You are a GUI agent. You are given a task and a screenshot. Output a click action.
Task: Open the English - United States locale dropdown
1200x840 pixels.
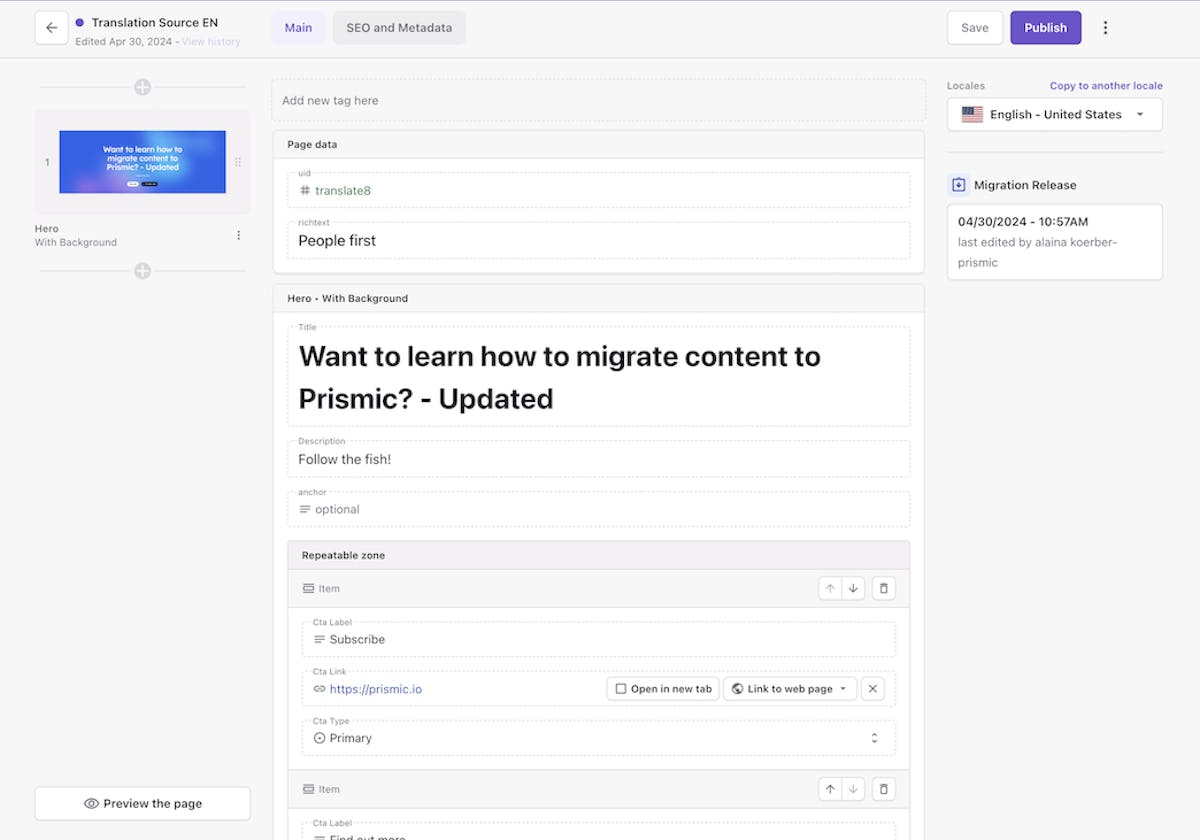click(1054, 114)
